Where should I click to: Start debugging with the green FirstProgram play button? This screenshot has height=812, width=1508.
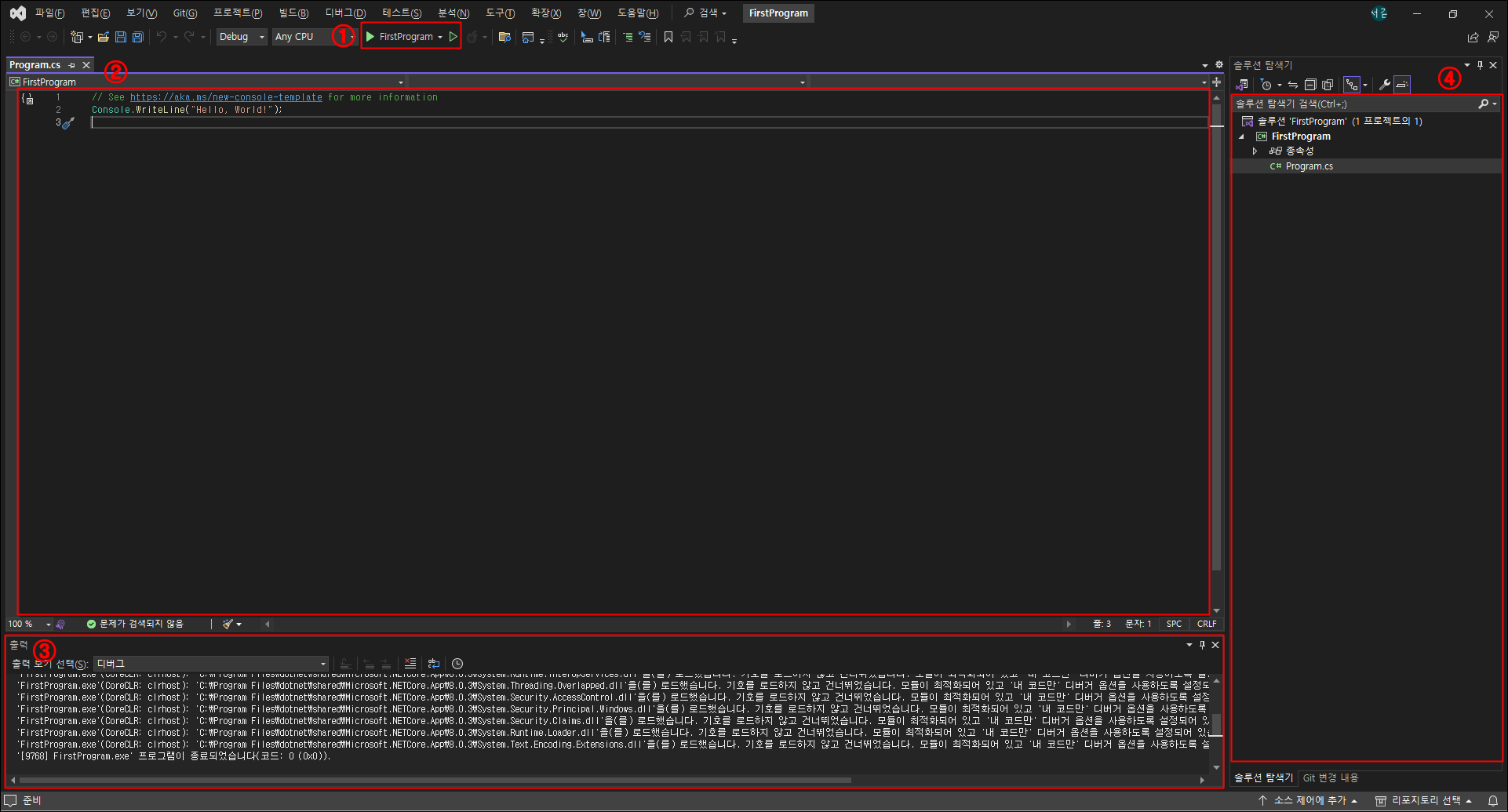[x=400, y=37]
